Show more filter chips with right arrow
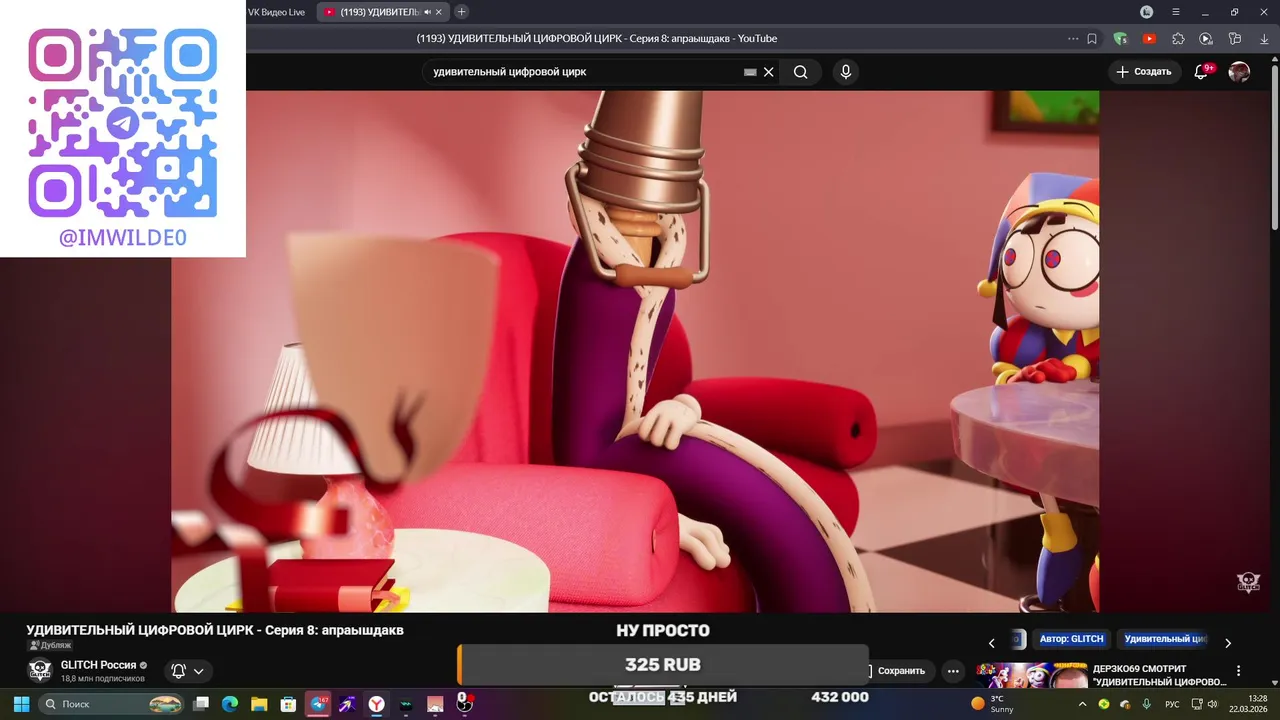The height and width of the screenshot is (720, 1280). (x=1228, y=643)
